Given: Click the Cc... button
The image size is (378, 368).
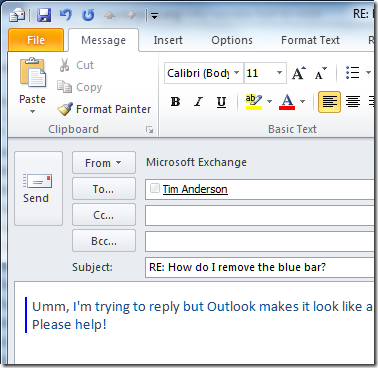Looking at the screenshot, I should [104, 215].
